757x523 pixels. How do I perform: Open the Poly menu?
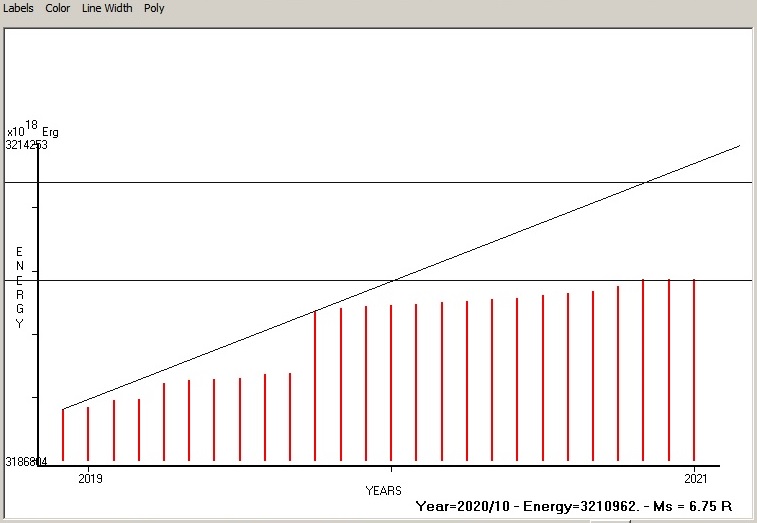click(154, 8)
